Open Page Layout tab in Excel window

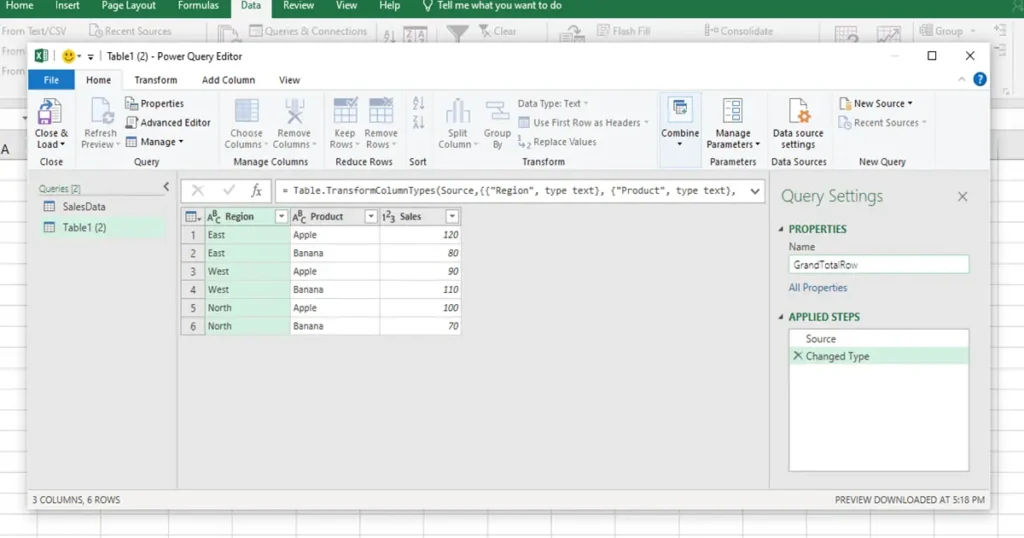[129, 6]
